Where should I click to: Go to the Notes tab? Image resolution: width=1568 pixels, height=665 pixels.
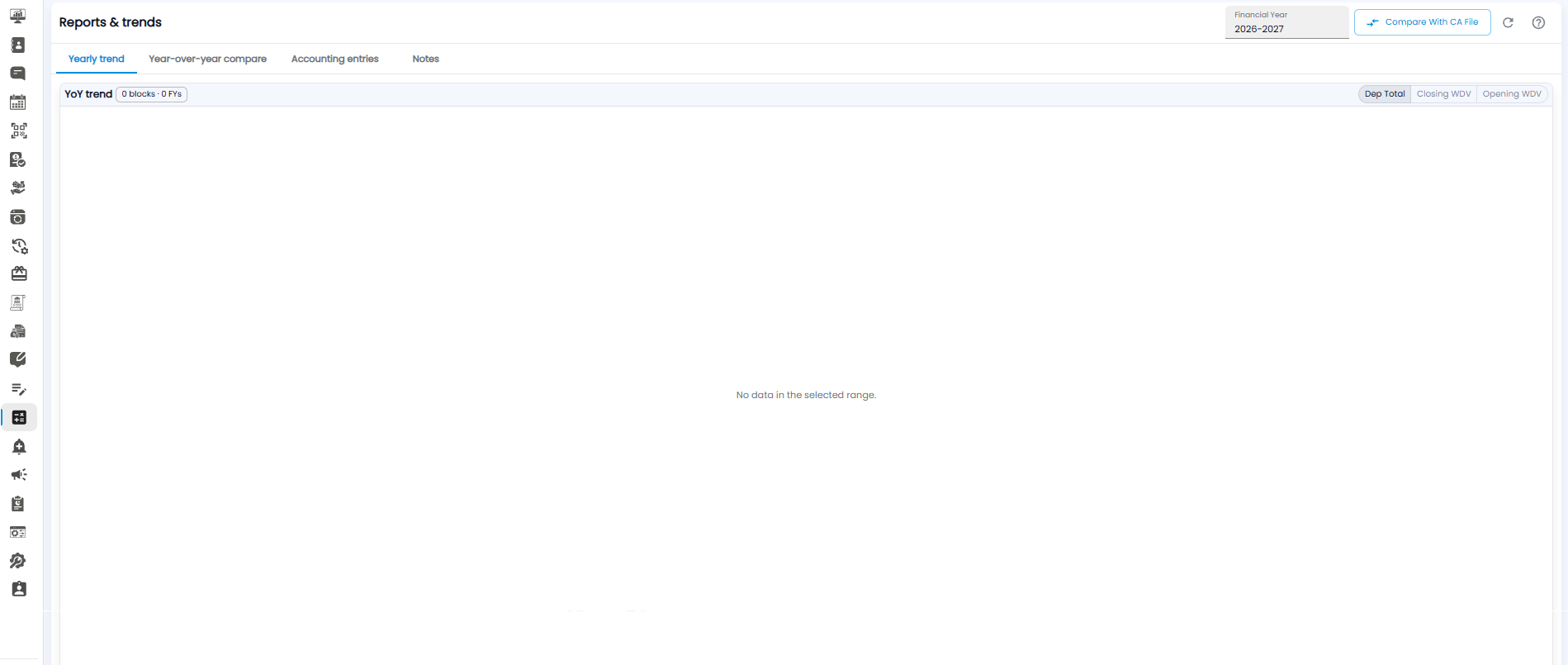(426, 59)
